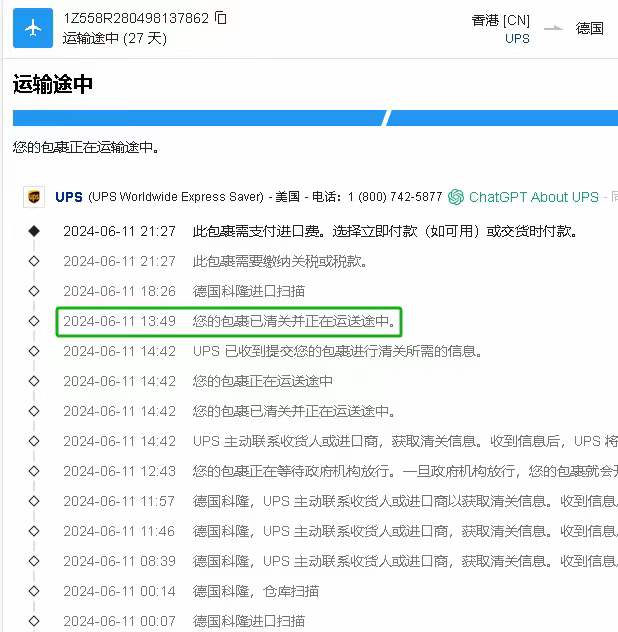This screenshot has width=618, height=632.
Task: Select tracking number 1Z558R280498137862
Action: point(136,18)
